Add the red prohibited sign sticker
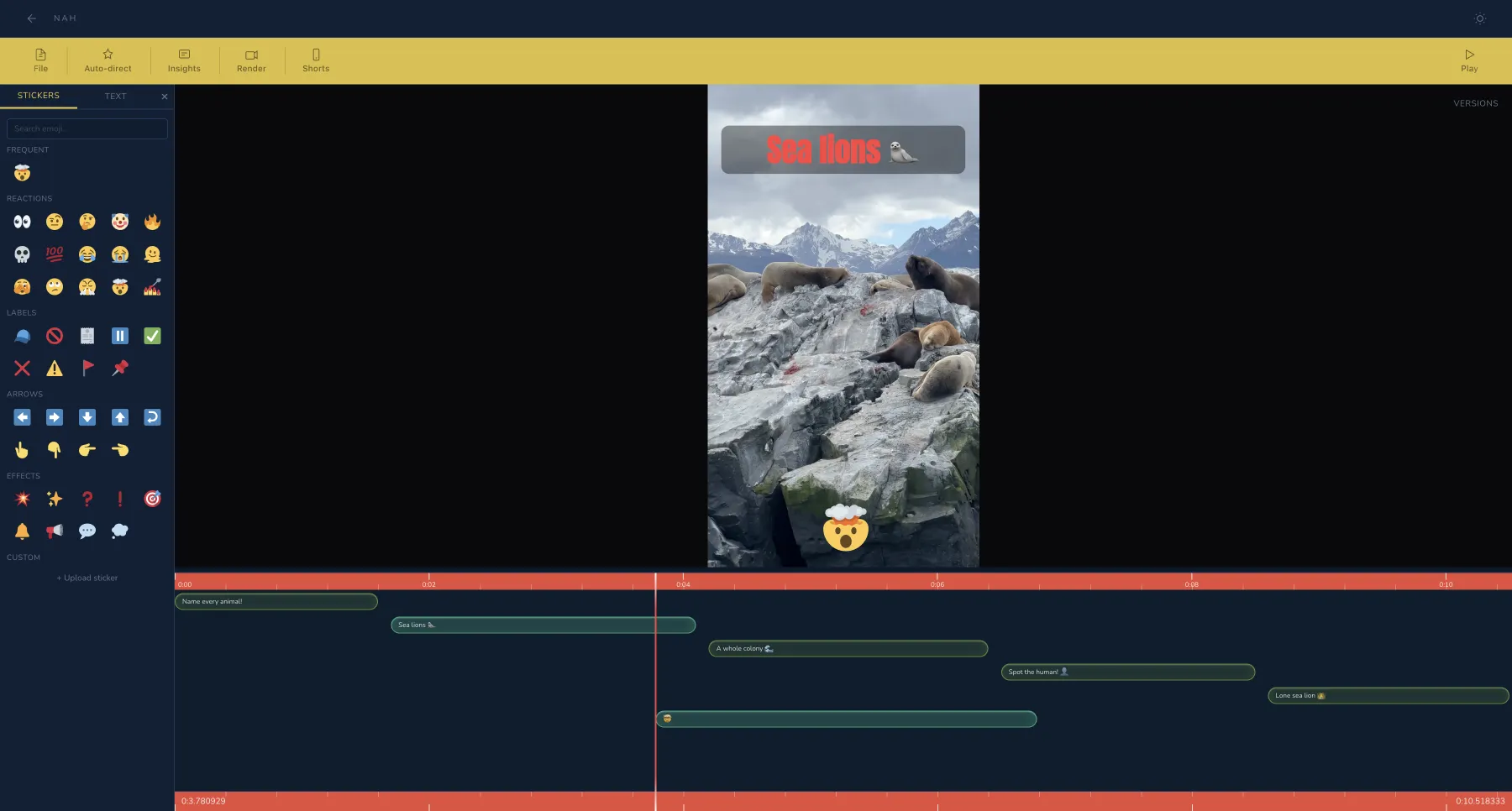 [x=55, y=336]
